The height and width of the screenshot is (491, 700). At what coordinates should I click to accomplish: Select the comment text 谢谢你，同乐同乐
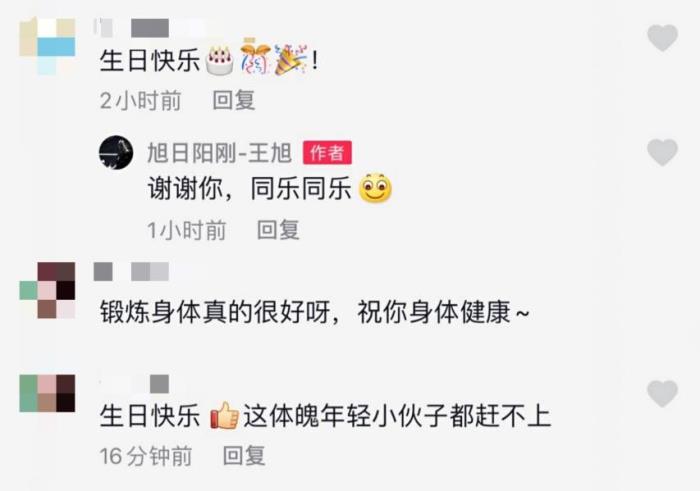(250, 188)
